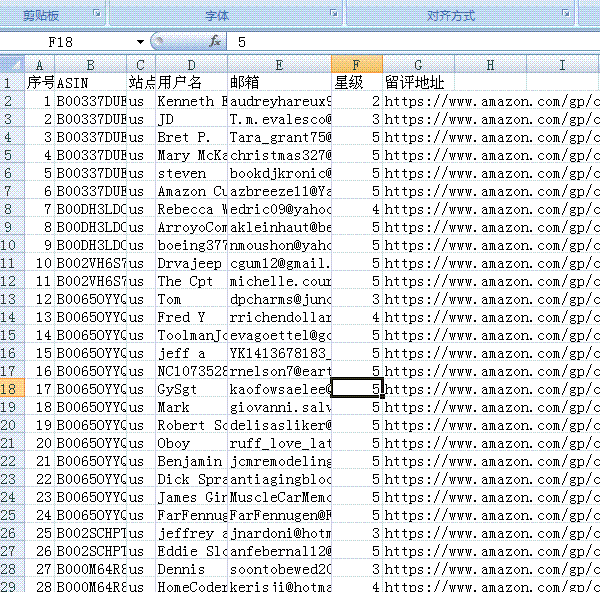Click the Insert Function fx button
The height and width of the screenshot is (600, 600).
[x=215, y=41]
